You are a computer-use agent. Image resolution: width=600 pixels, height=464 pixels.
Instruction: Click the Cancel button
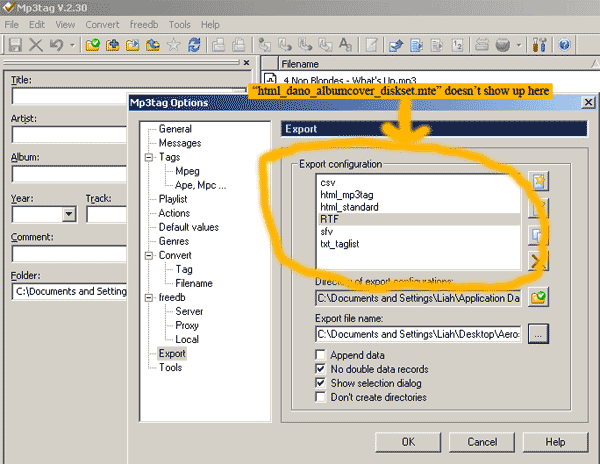tap(482, 442)
